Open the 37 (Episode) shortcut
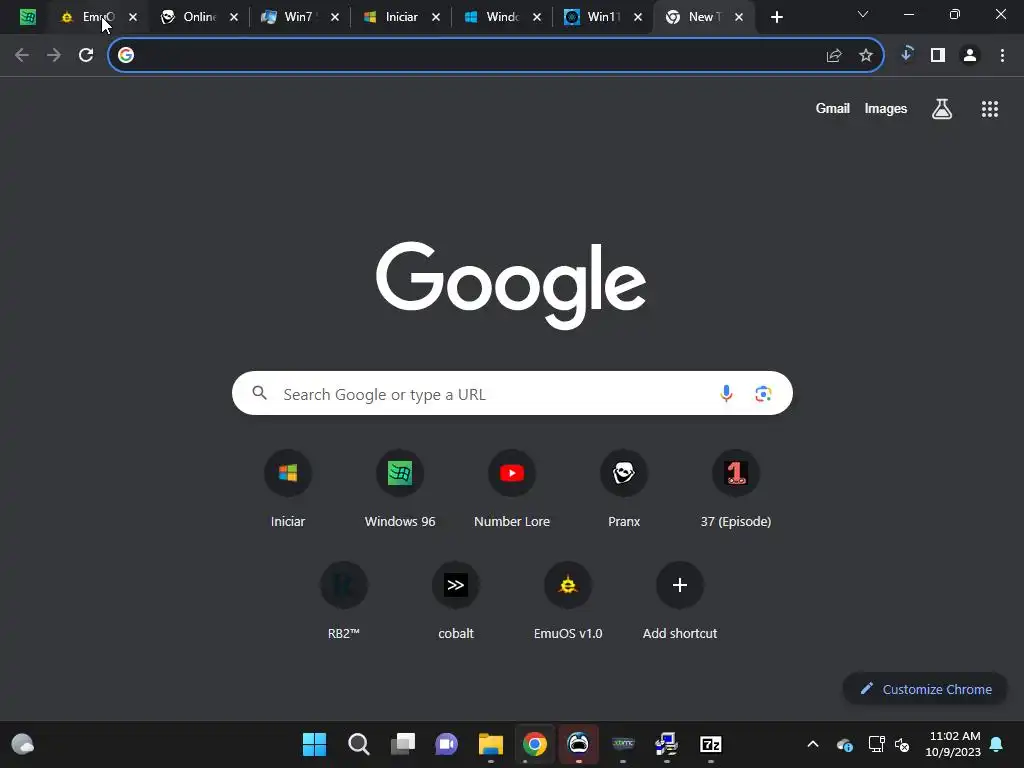The width and height of the screenshot is (1024, 768). click(x=735, y=473)
